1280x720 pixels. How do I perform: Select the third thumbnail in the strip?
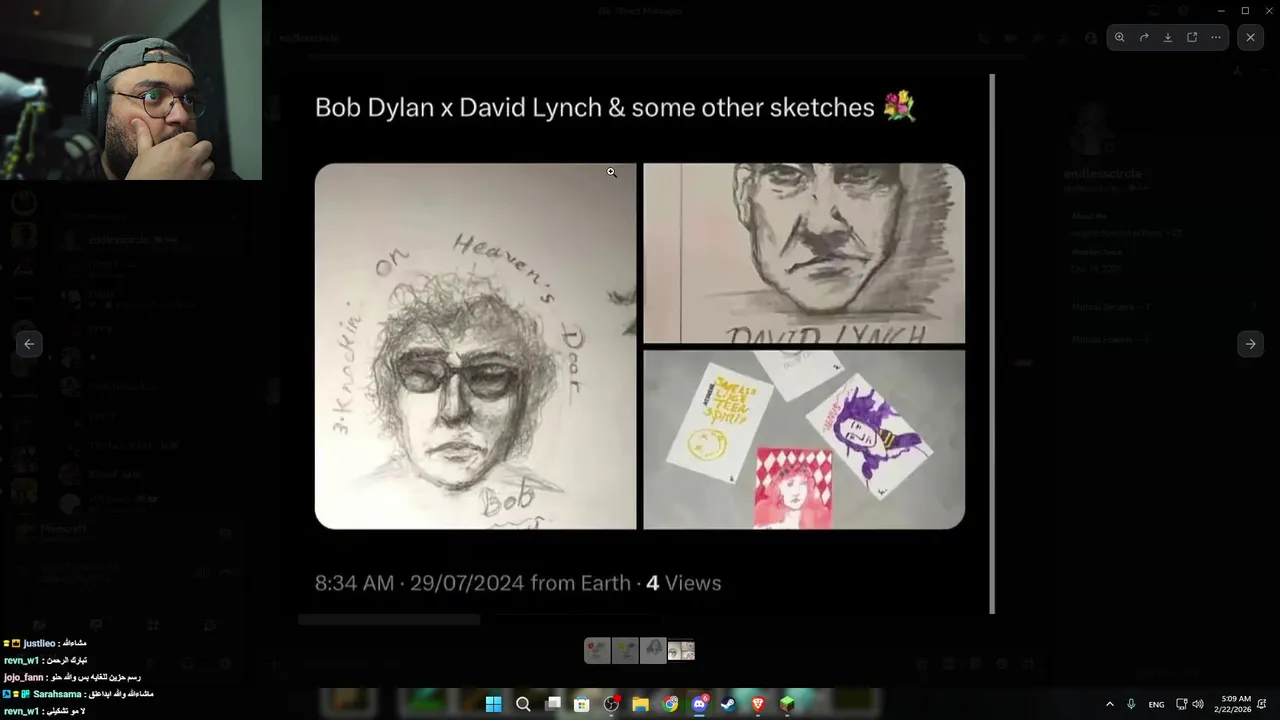(x=653, y=651)
